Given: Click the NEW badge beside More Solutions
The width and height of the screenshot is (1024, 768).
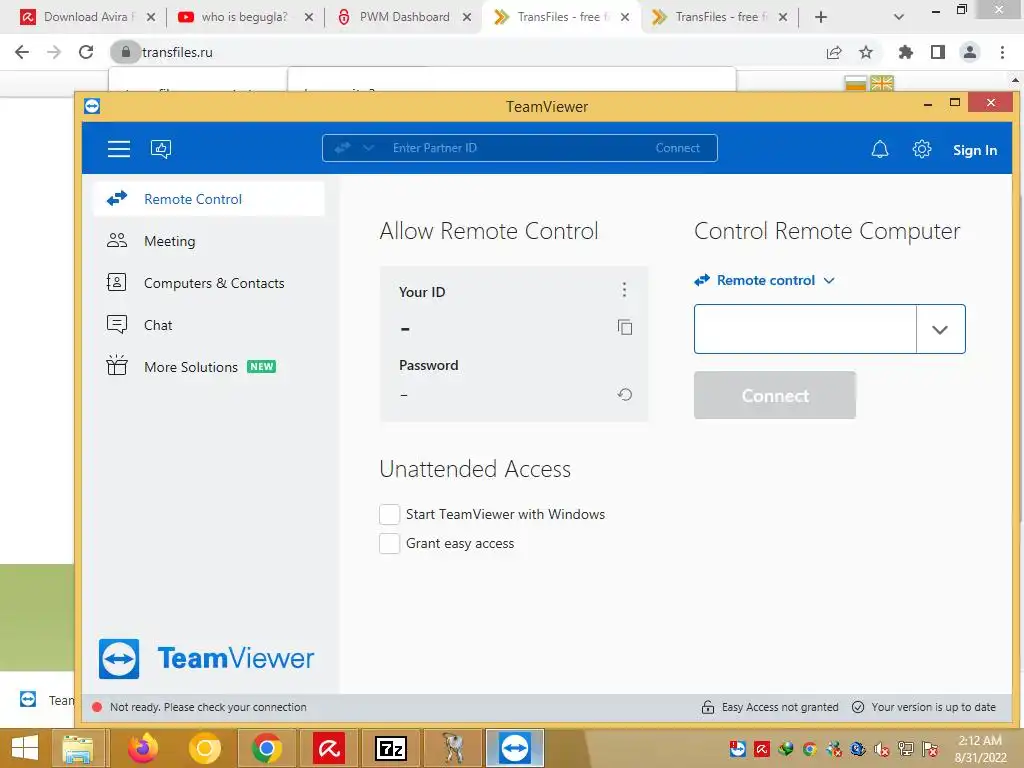Looking at the screenshot, I should (261, 366).
